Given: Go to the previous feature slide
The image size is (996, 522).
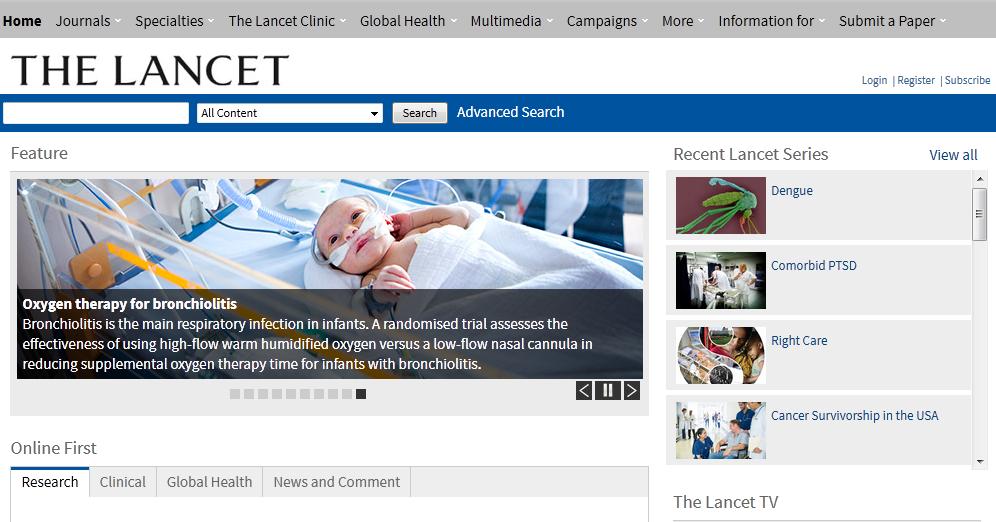Looking at the screenshot, I should (584, 390).
